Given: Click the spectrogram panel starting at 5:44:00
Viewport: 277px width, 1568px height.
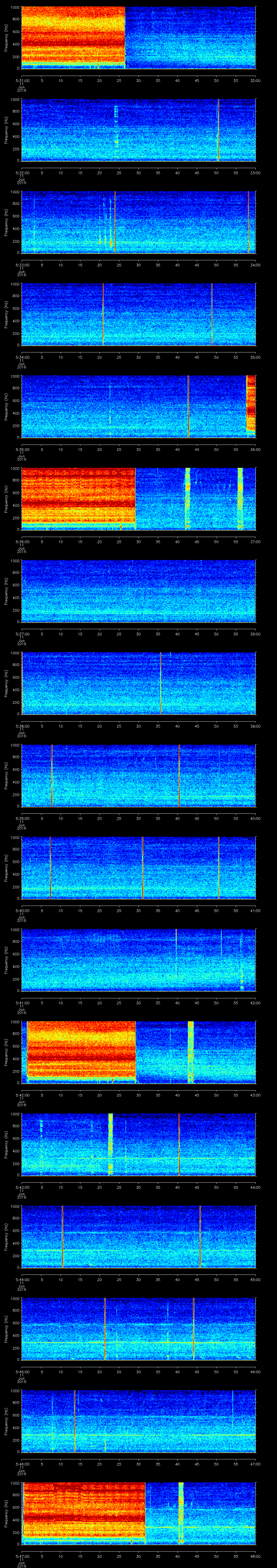Looking at the screenshot, I should pyautogui.click(x=138, y=1237).
